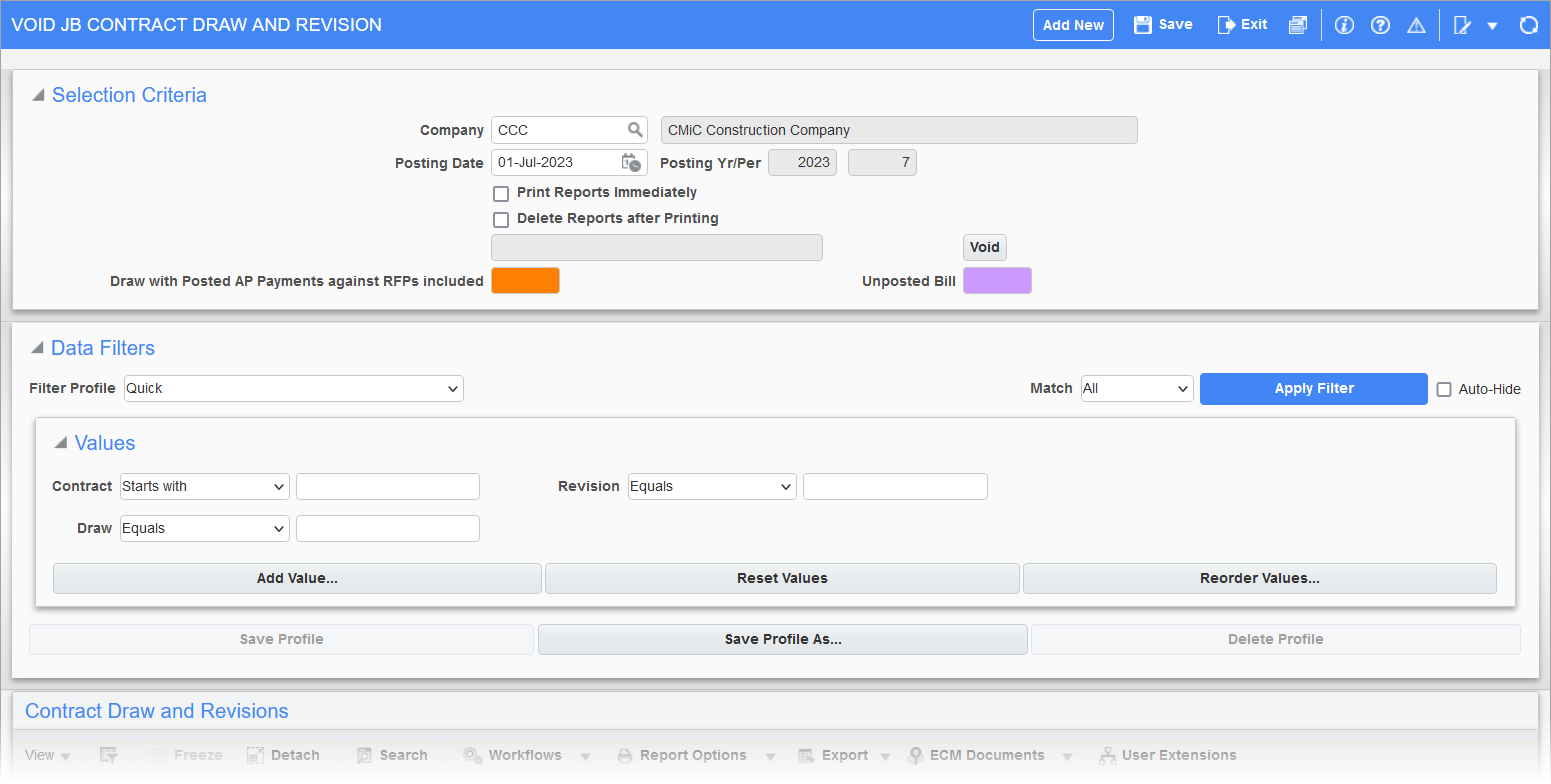Click the ECM Documents dropdown arrow
The image size is (1551, 784).
click(1067, 756)
